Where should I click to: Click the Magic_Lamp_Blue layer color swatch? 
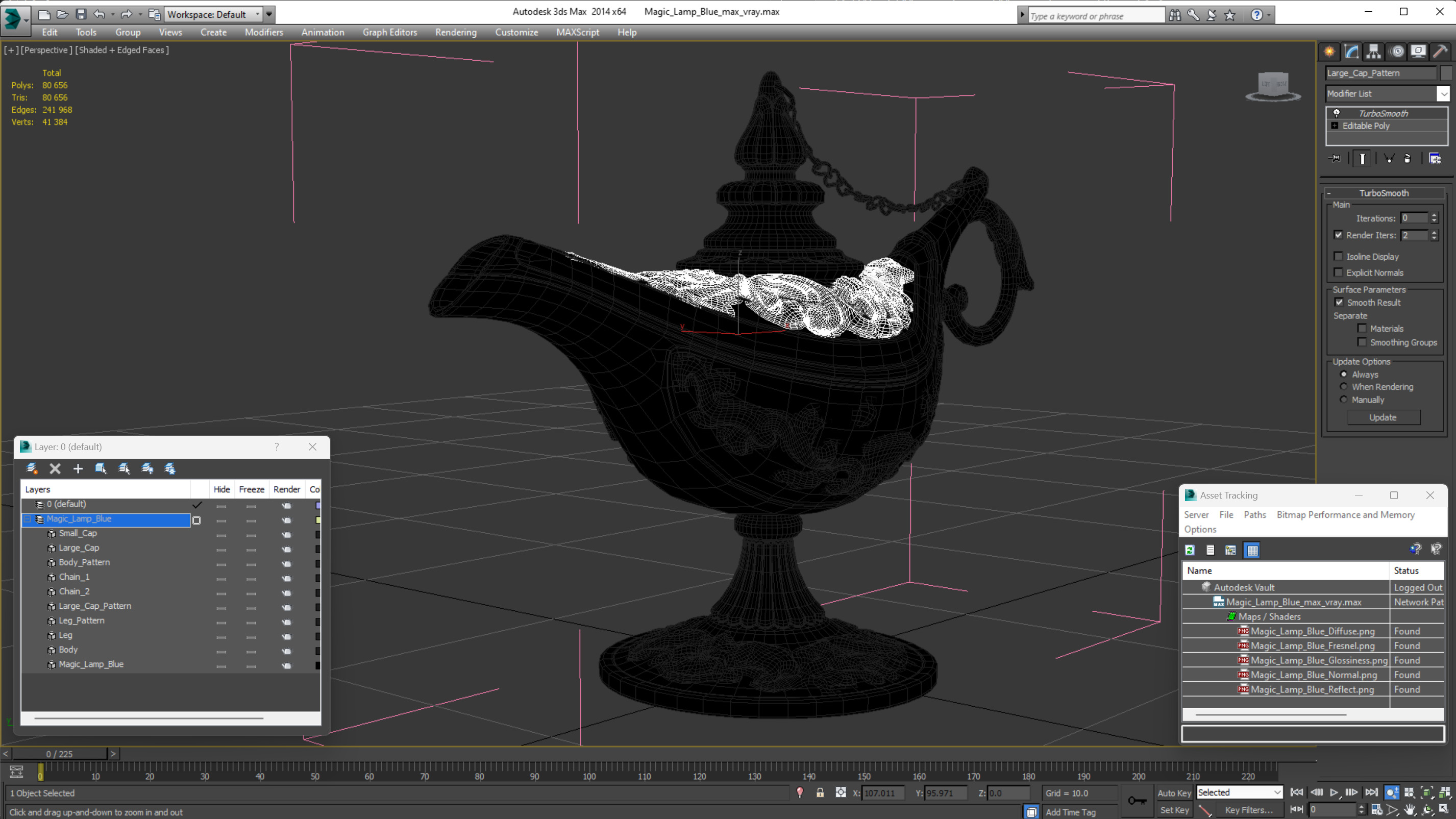(317, 519)
